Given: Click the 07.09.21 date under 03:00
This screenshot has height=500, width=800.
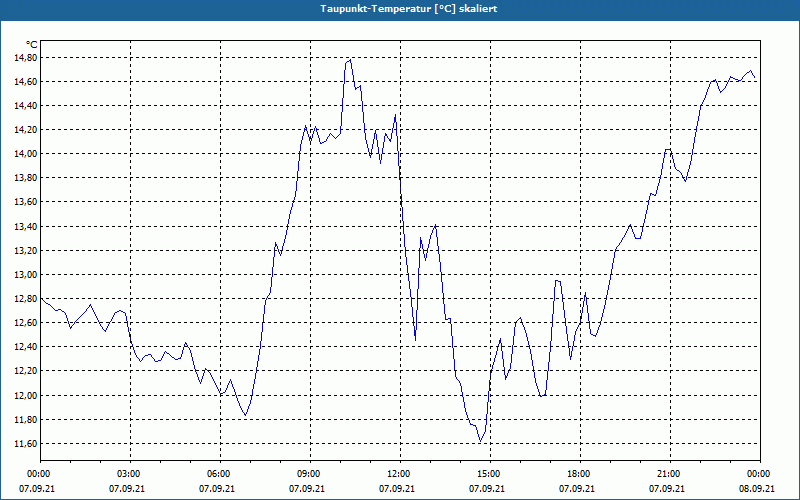Looking at the screenshot, I should point(127,489).
